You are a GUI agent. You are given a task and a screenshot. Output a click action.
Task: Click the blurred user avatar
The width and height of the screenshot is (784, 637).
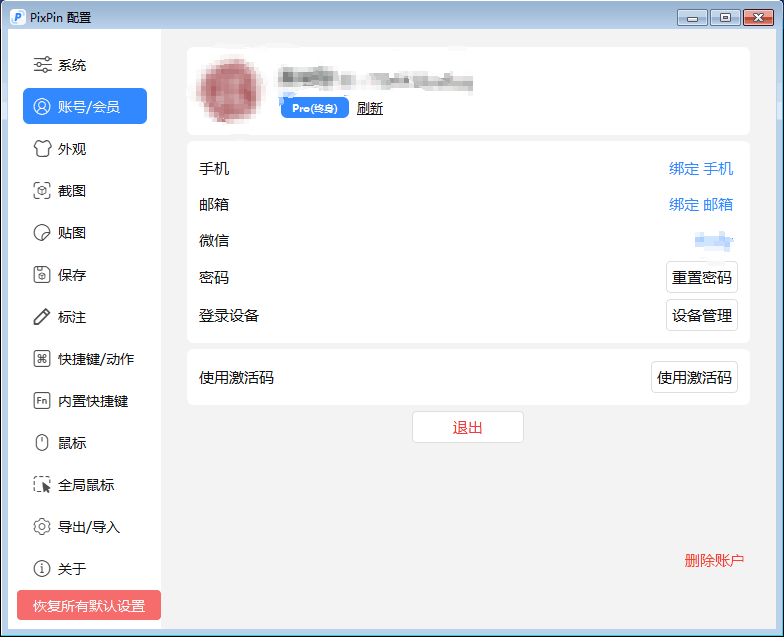230,90
